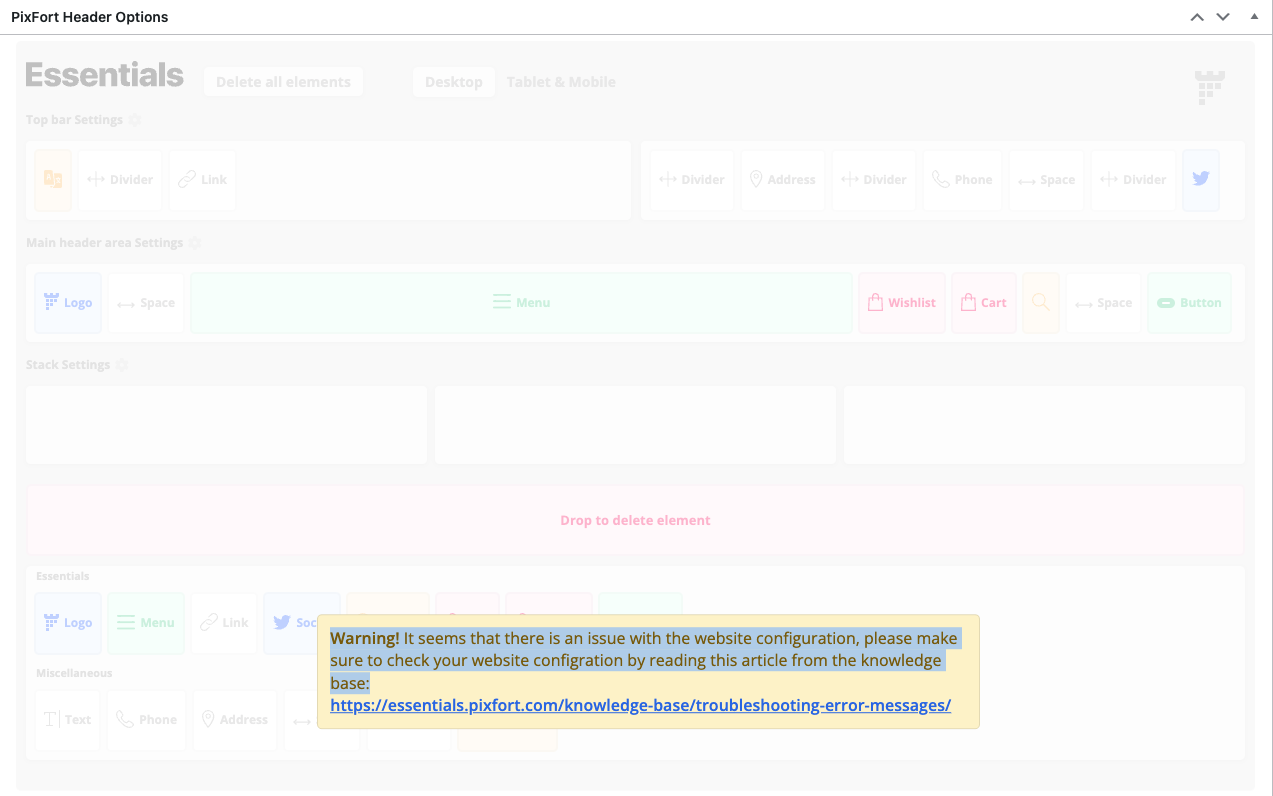Click the Miscellaneous section label

pos(74,673)
